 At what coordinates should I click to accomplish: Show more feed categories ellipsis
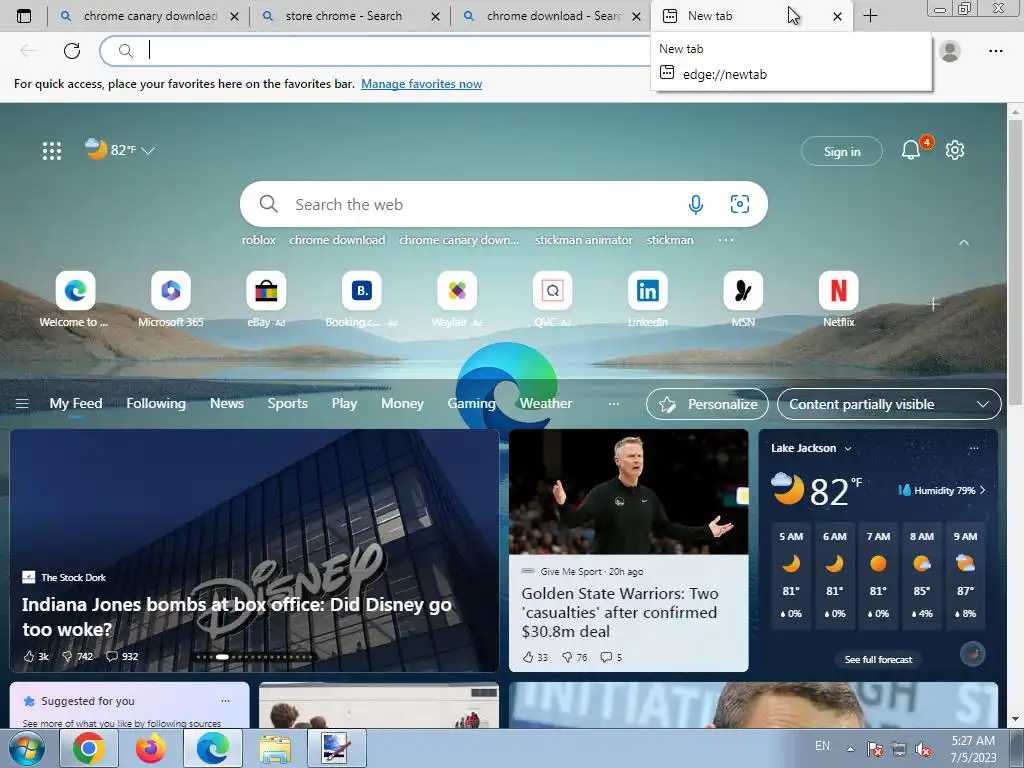[x=613, y=404]
